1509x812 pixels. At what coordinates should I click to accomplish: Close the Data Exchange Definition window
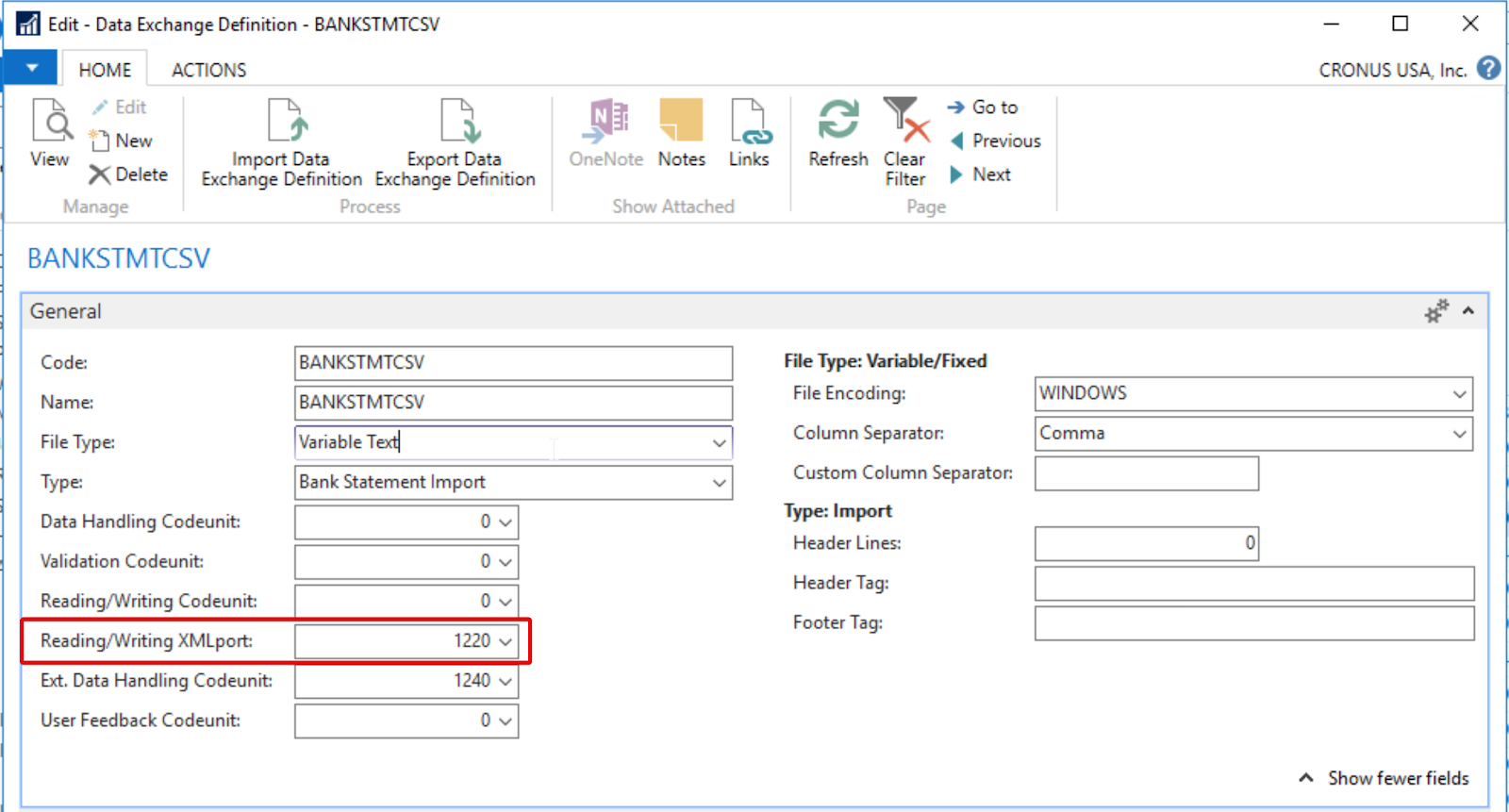point(1469,24)
